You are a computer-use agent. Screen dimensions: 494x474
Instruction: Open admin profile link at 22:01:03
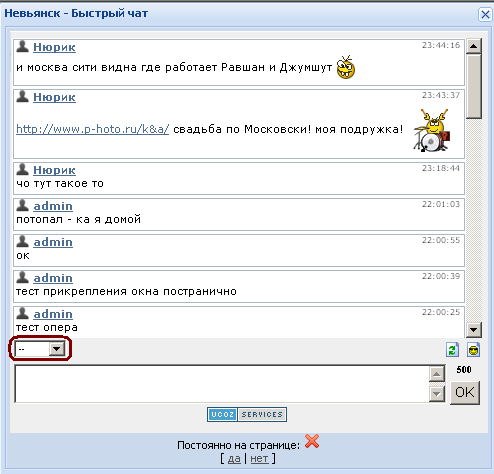coord(53,206)
